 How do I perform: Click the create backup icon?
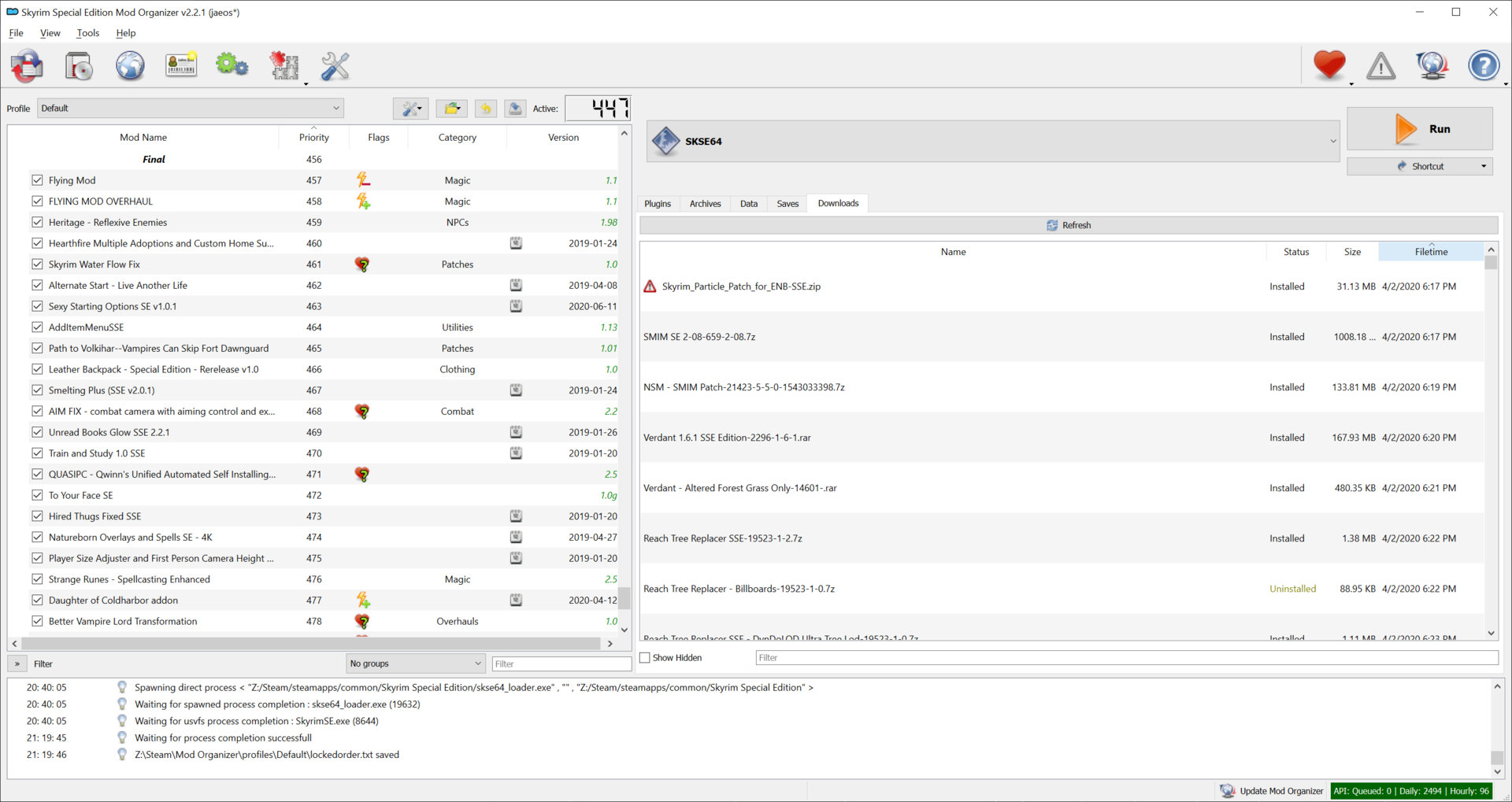pyautogui.click(x=515, y=109)
